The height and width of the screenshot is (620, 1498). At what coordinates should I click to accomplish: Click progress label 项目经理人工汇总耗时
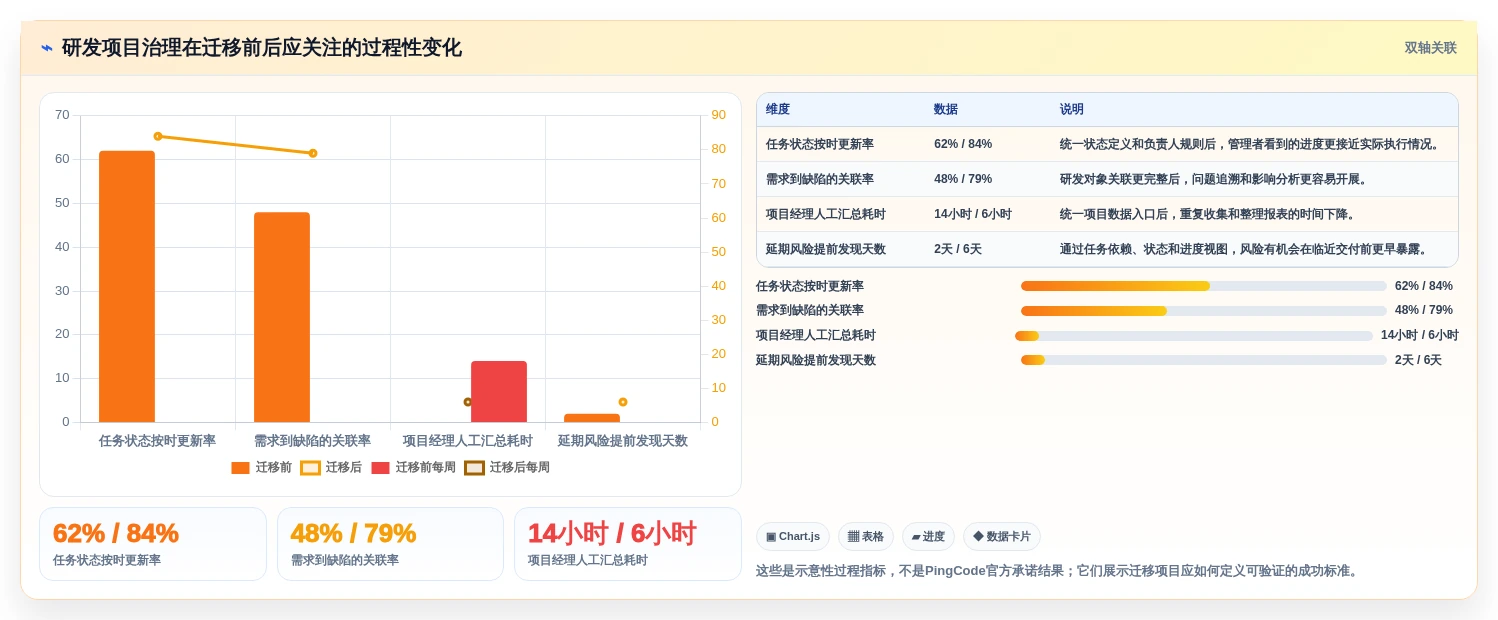[816, 336]
